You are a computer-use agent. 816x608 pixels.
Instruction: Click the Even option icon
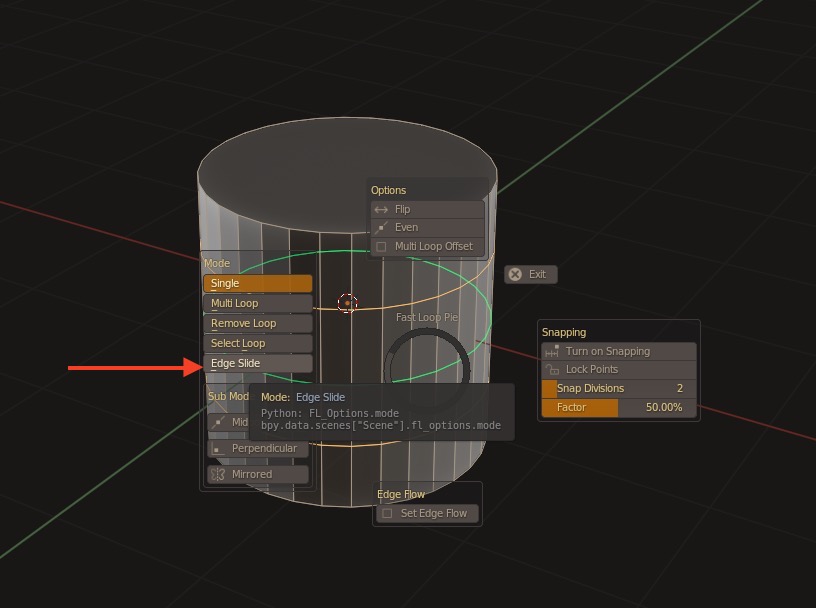point(381,227)
